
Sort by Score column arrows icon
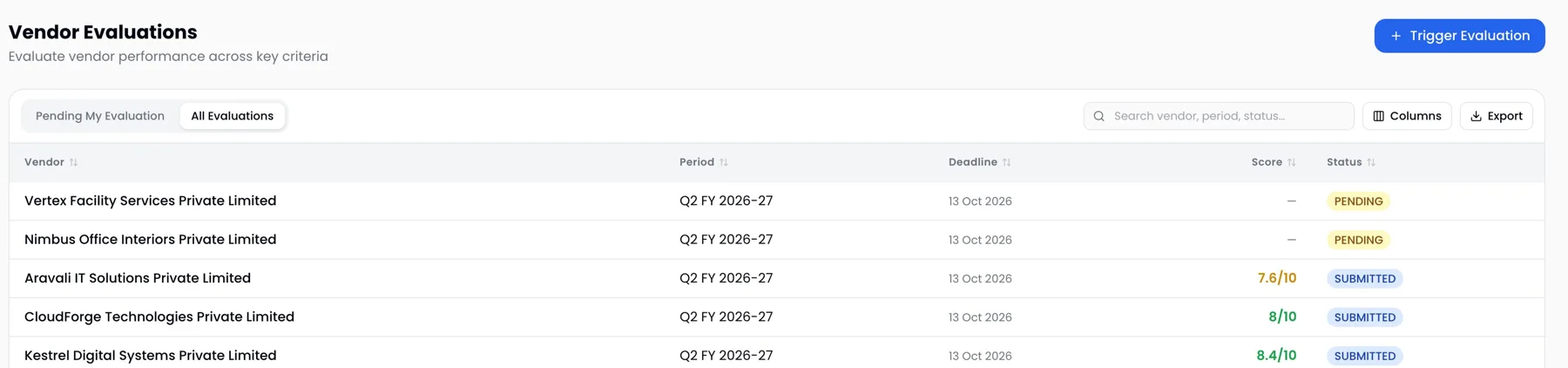click(1292, 162)
